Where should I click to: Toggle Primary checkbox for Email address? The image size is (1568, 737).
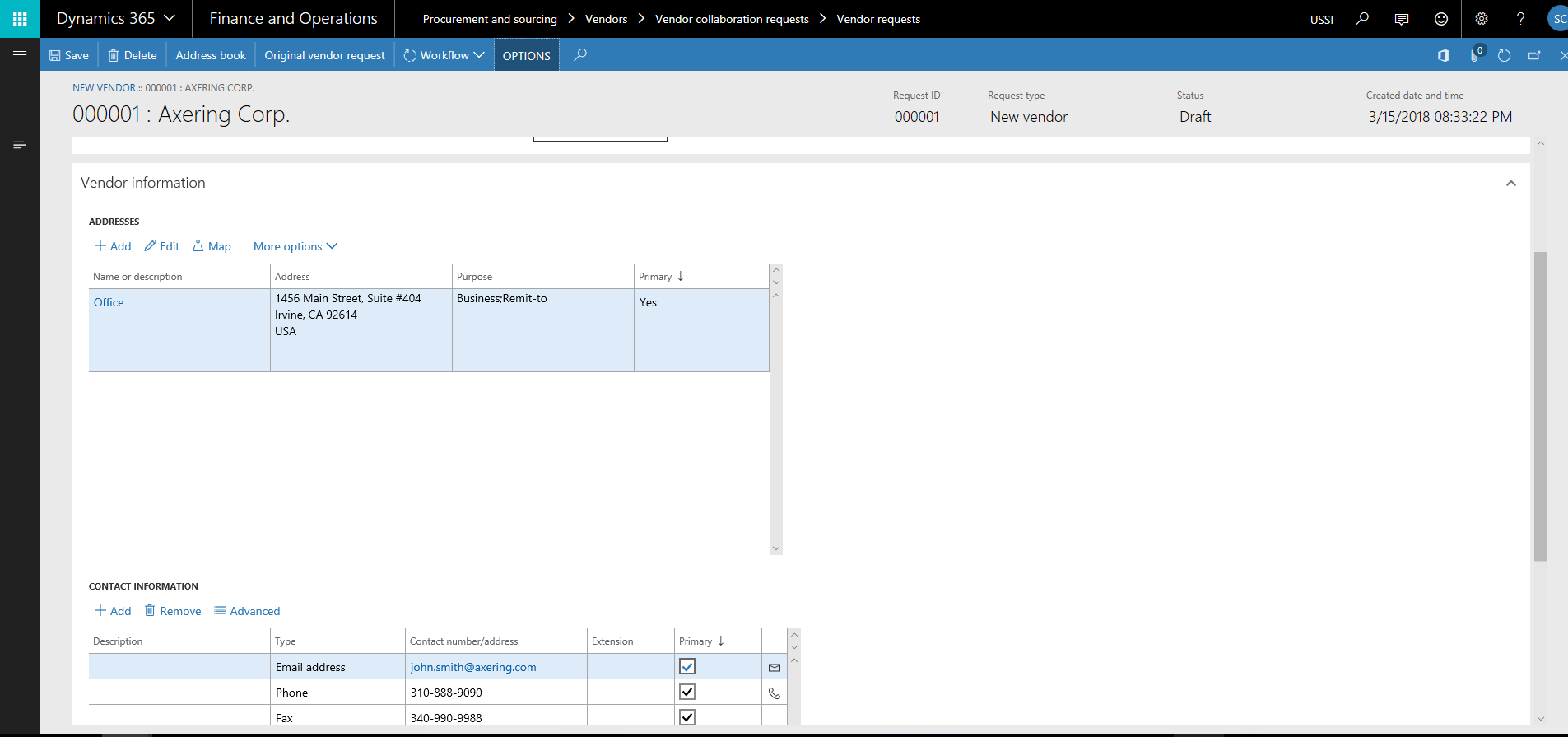point(687,666)
